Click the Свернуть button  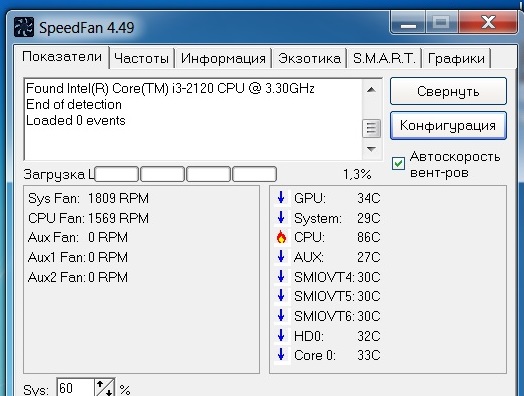pyautogui.click(x=448, y=91)
